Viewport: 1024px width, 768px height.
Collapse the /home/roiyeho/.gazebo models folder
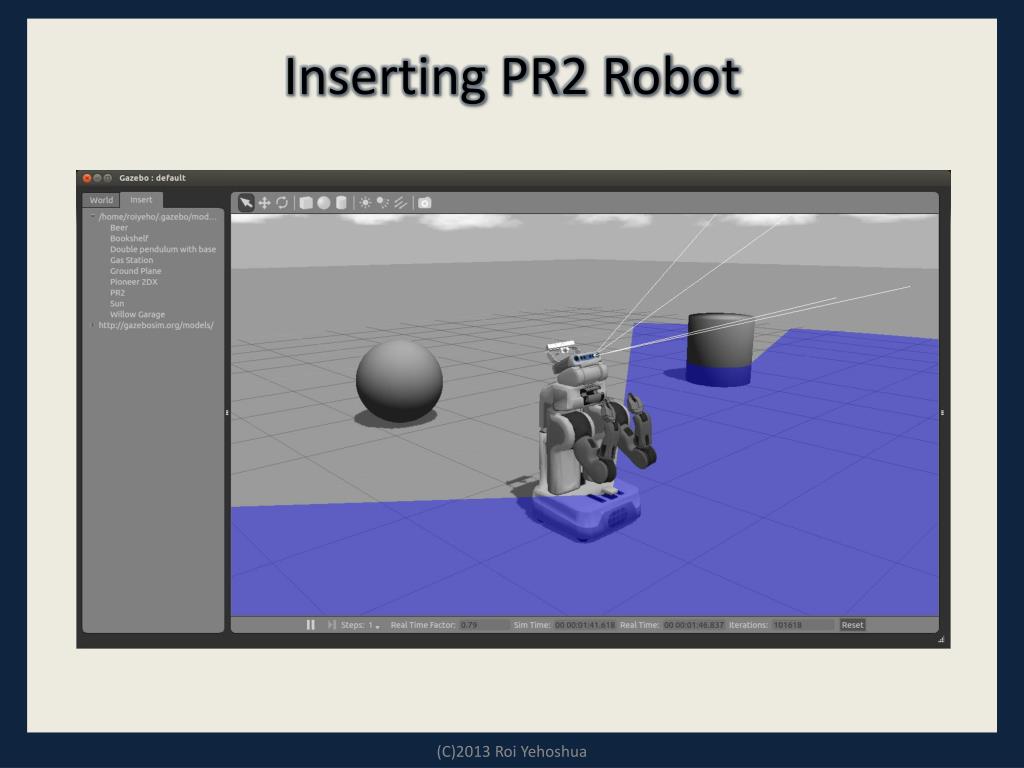coord(93,217)
